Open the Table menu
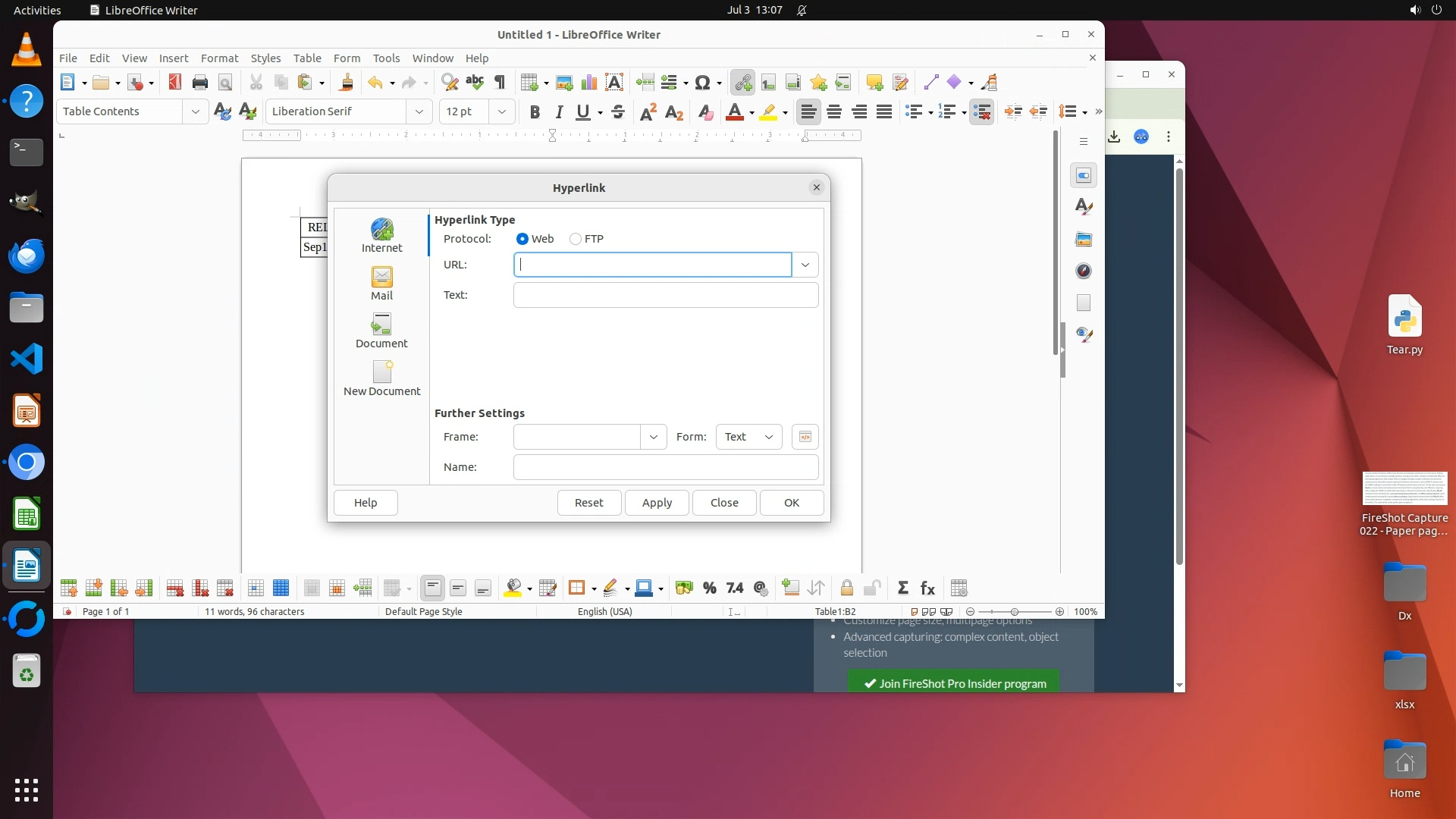The width and height of the screenshot is (1456, 819). tap(306, 58)
